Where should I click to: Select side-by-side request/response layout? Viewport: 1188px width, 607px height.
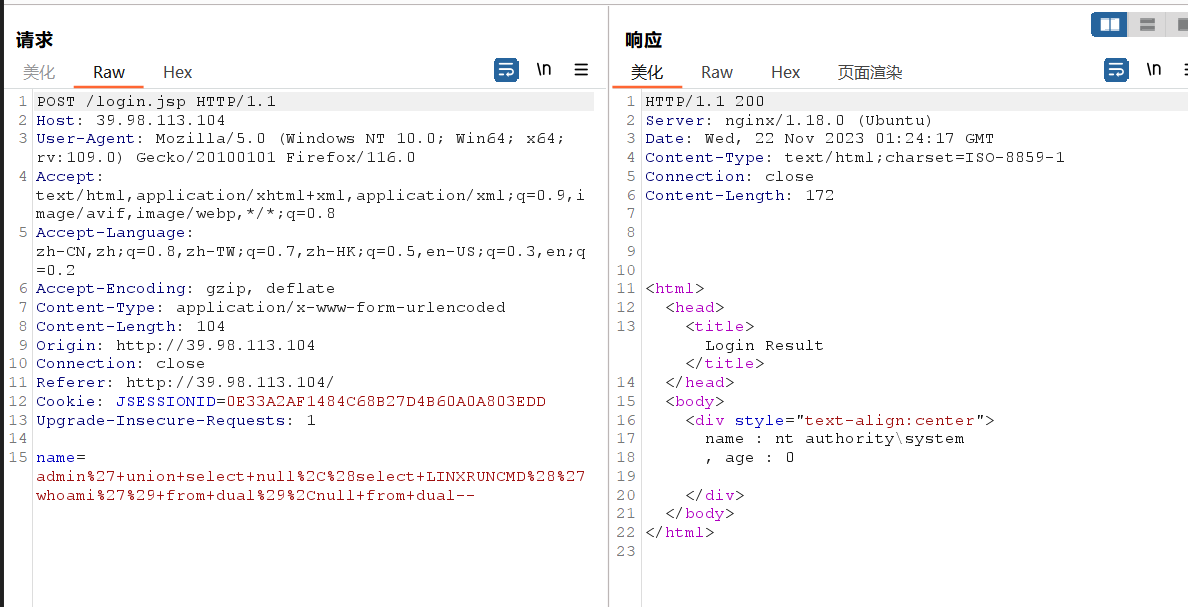point(1109,24)
